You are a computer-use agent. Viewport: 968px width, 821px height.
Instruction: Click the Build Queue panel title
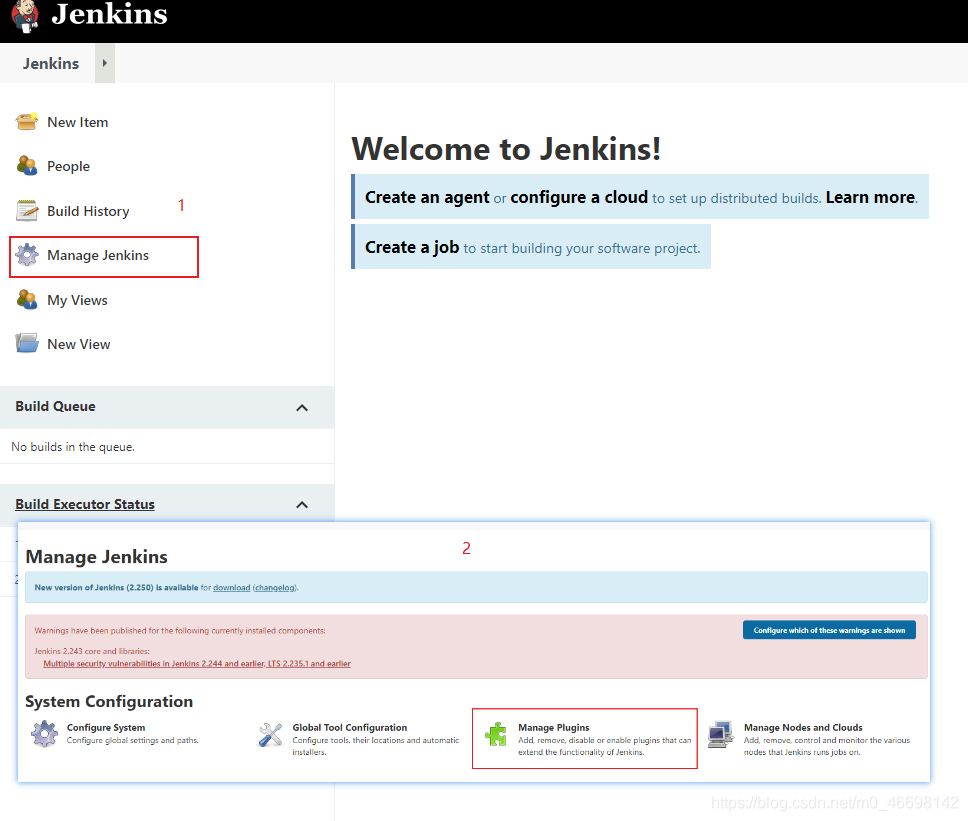click(x=56, y=406)
